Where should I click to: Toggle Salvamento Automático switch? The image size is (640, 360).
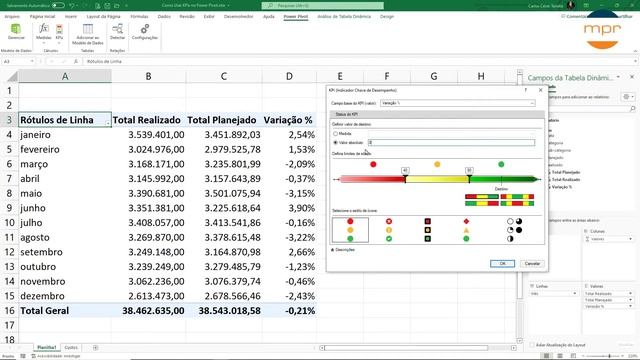click(x=58, y=6)
